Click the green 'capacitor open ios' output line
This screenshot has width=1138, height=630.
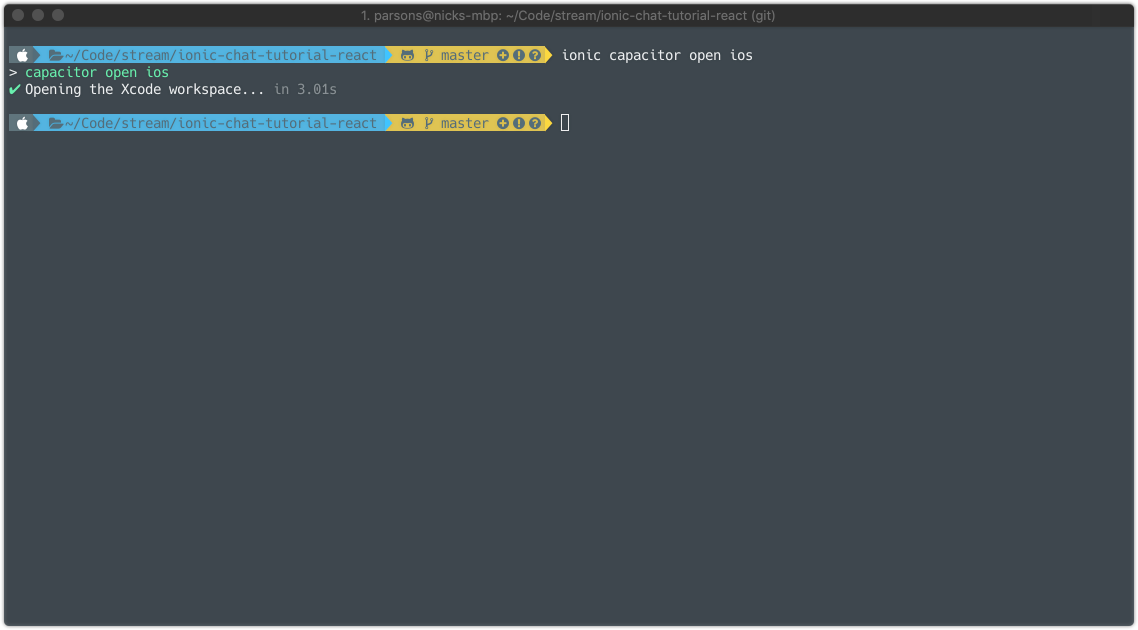[97, 73]
